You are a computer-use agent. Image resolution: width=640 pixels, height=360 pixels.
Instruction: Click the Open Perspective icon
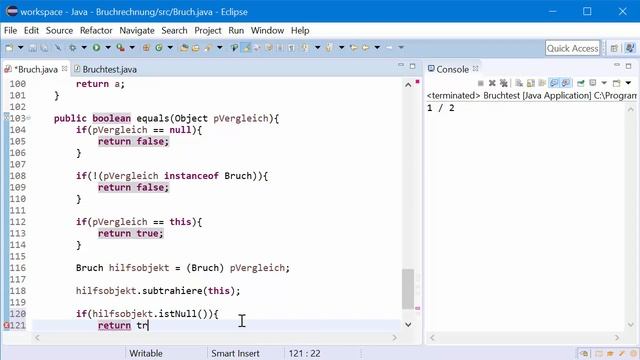pyautogui.click(x=614, y=48)
